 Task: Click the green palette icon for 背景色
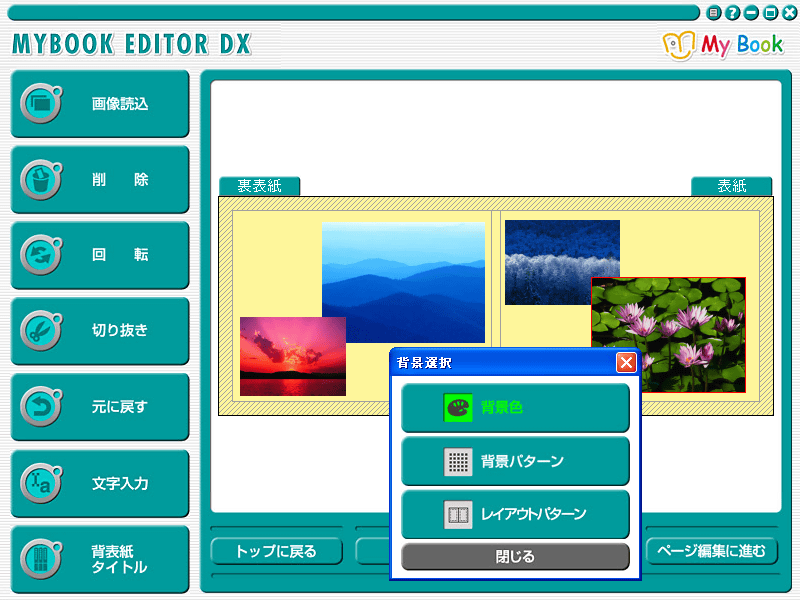(x=458, y=407)
